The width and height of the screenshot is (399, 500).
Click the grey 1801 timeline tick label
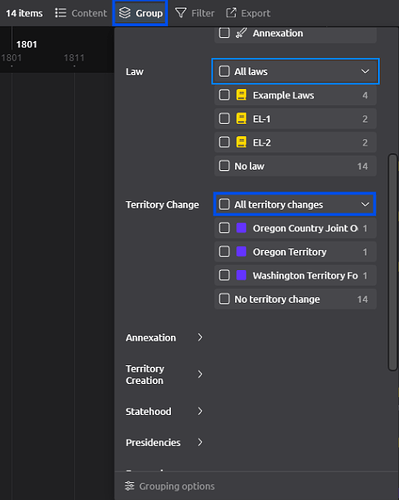pyautogui.click(x=11, y=58)
